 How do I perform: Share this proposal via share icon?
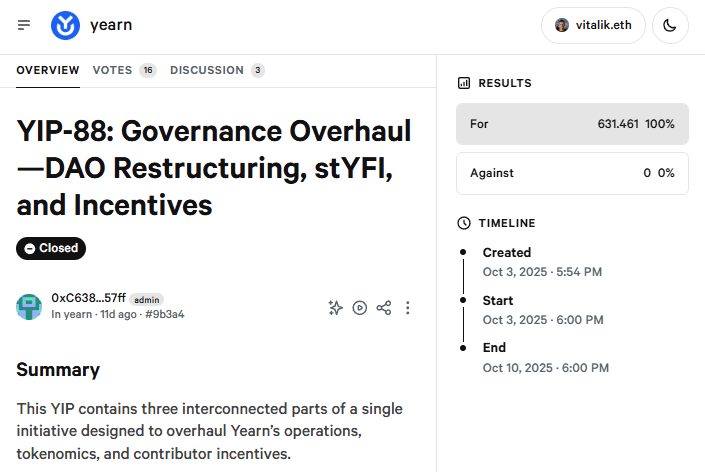[x=384, y=308]
